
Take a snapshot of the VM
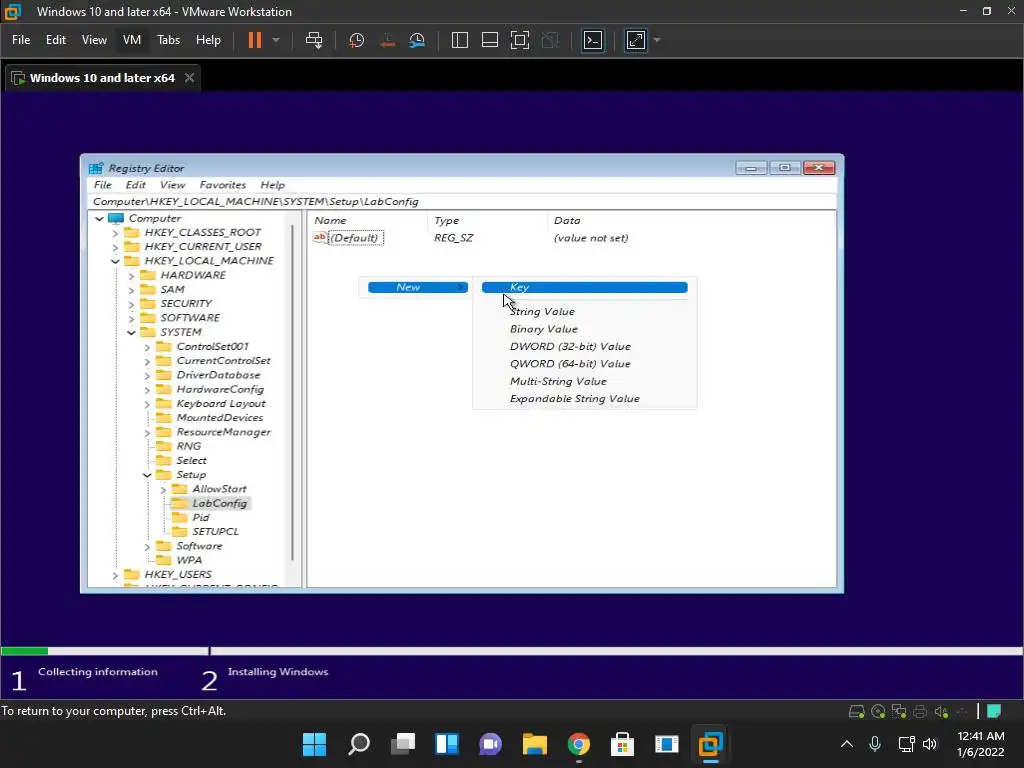point(357,40)
